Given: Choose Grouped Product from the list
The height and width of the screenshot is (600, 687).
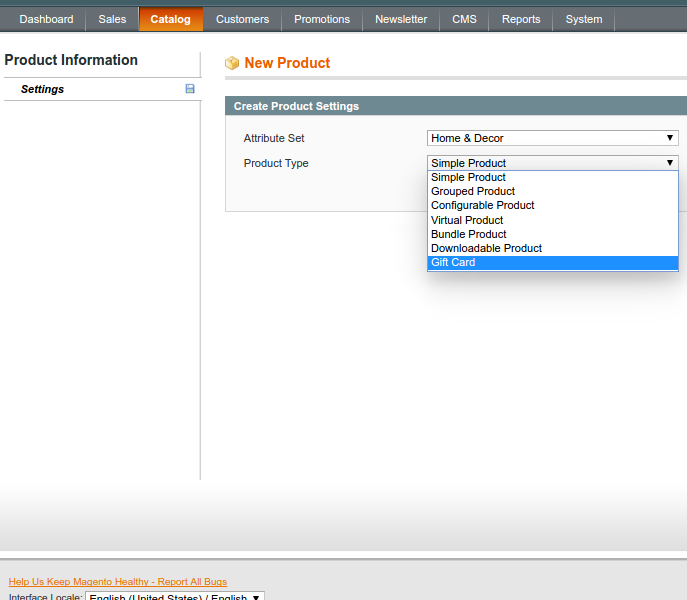Looking at the screenshot, I should [473, 191].
